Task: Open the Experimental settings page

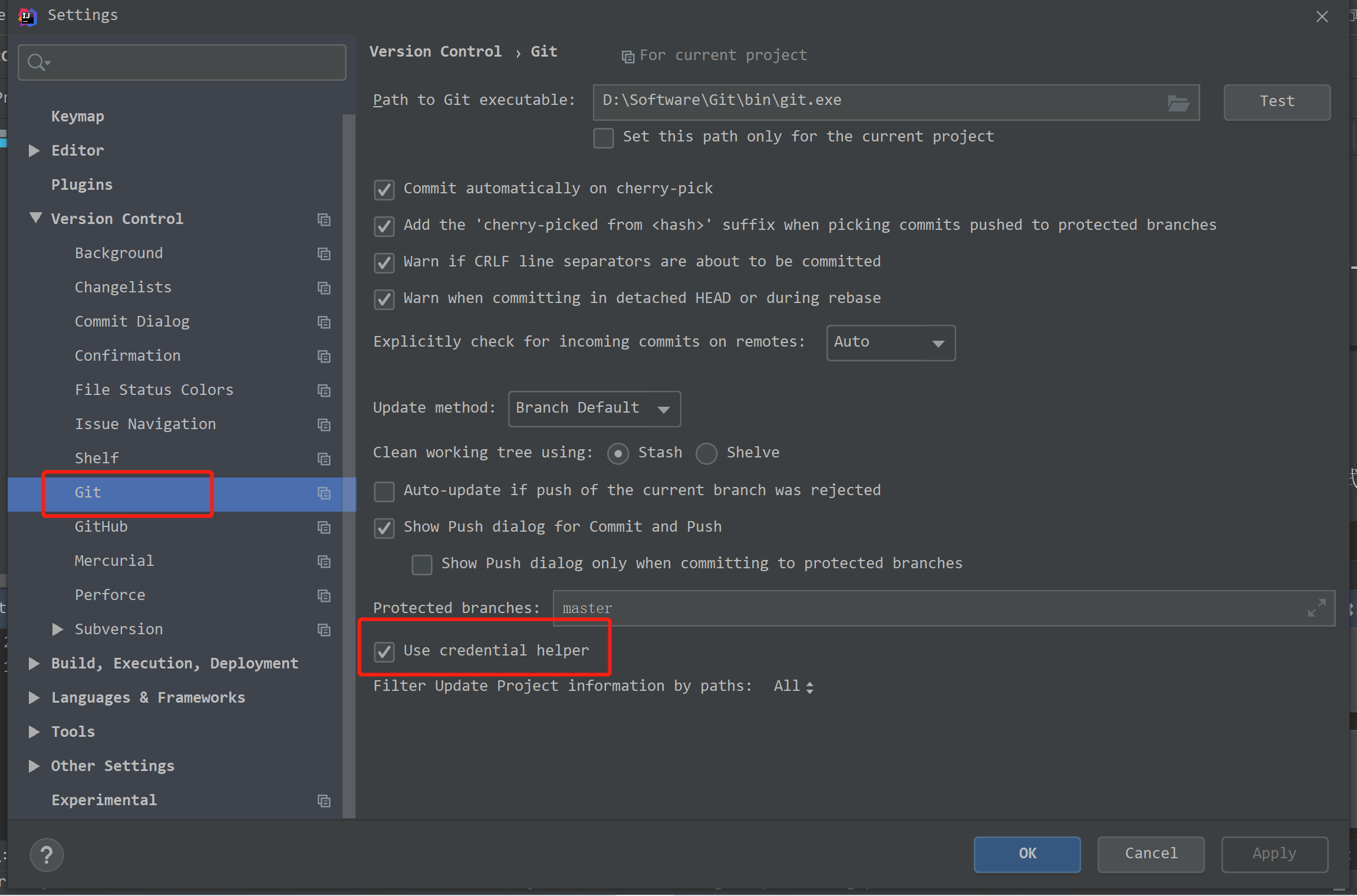Action: (x=104, y=801)
